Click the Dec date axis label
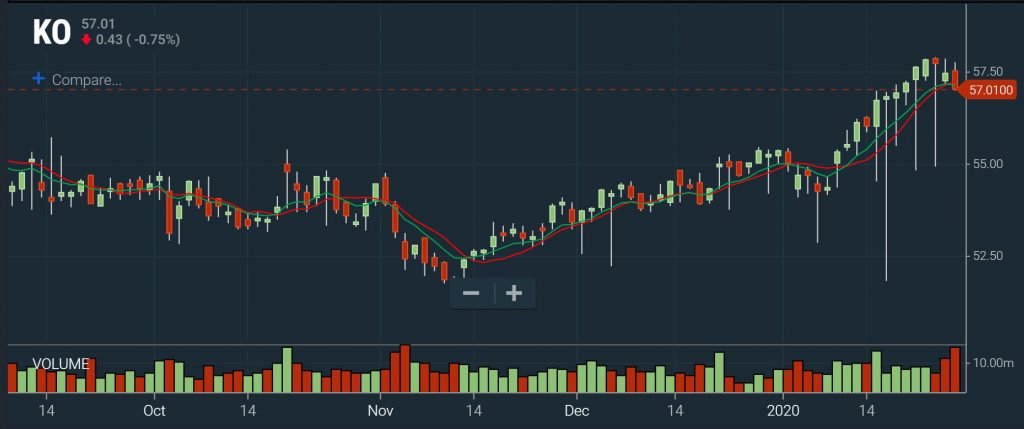Screen dimensions: 1024x429 point(577,411)
